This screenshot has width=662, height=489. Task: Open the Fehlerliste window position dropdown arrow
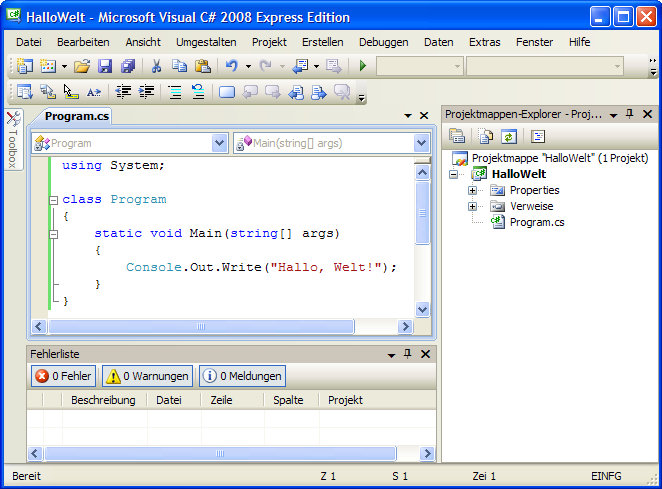pos(391,355)
